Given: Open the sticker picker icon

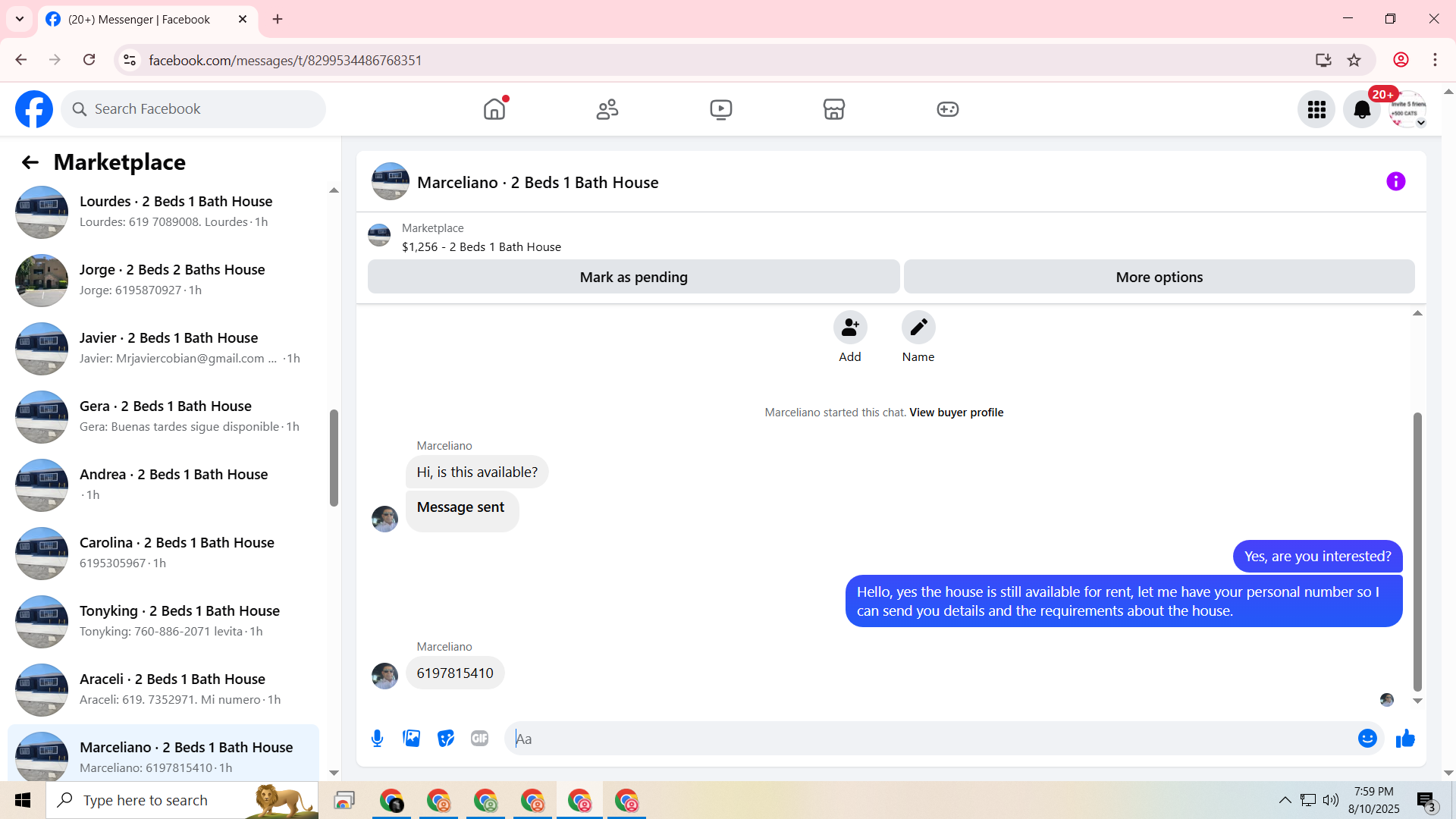Looking at the screenshot, I should pyautogui.click(x=446, y=739).
